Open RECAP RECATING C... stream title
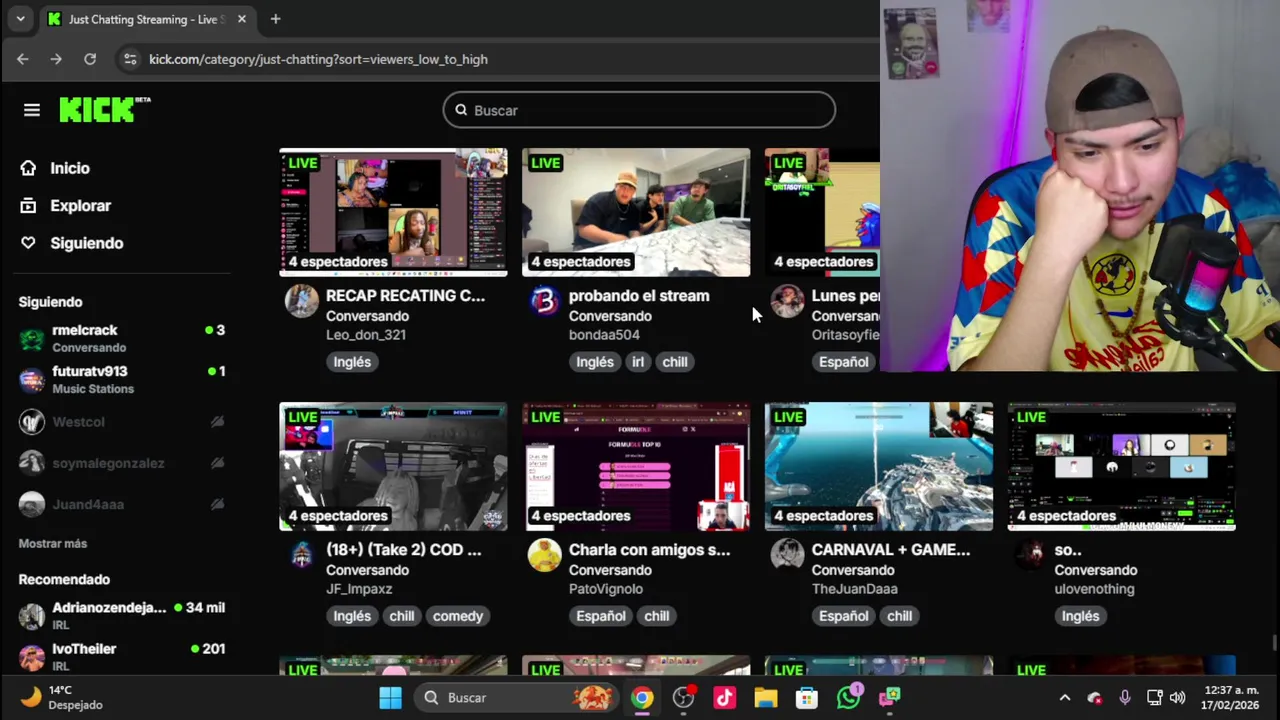The width and height of the screenshot is (1280, 720). [x=405, y=296]
